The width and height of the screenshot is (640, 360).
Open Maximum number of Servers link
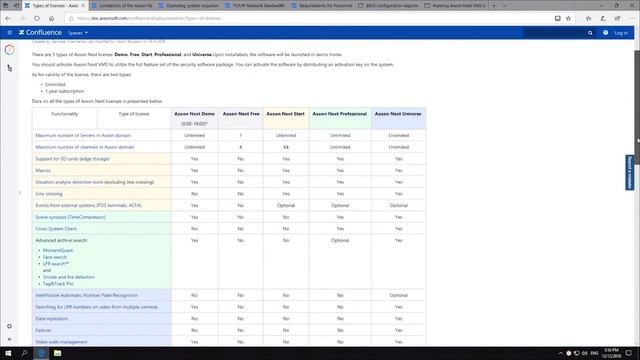(83, 135)
